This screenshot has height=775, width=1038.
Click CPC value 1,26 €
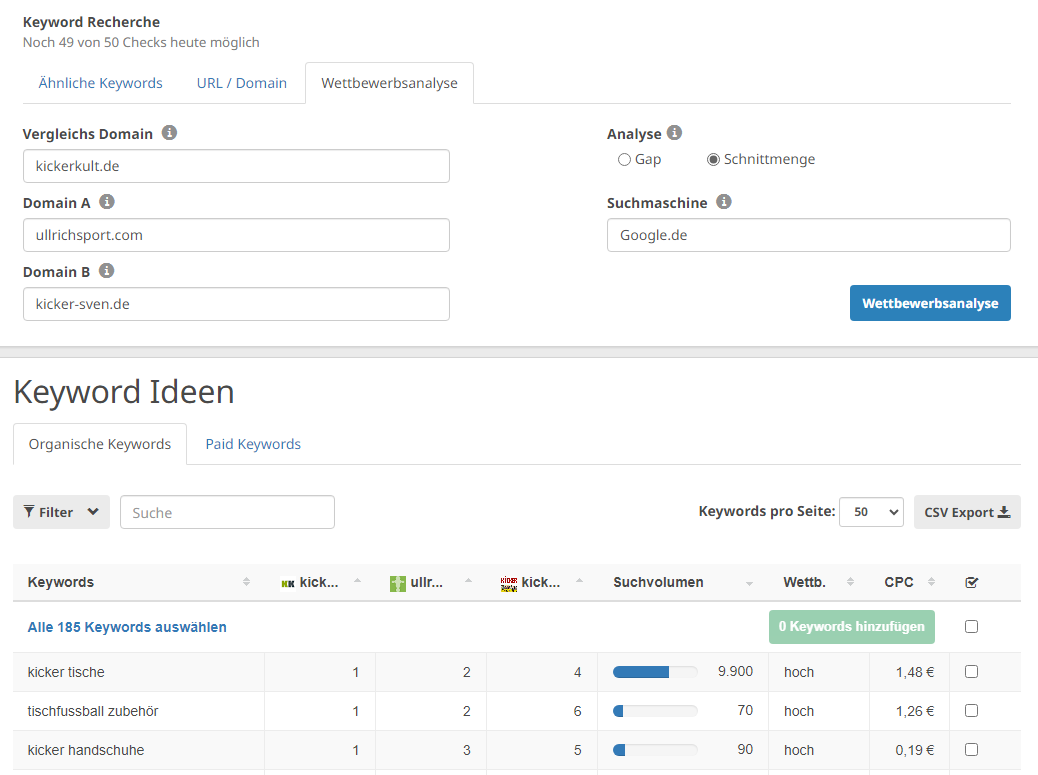coord(915,711)
